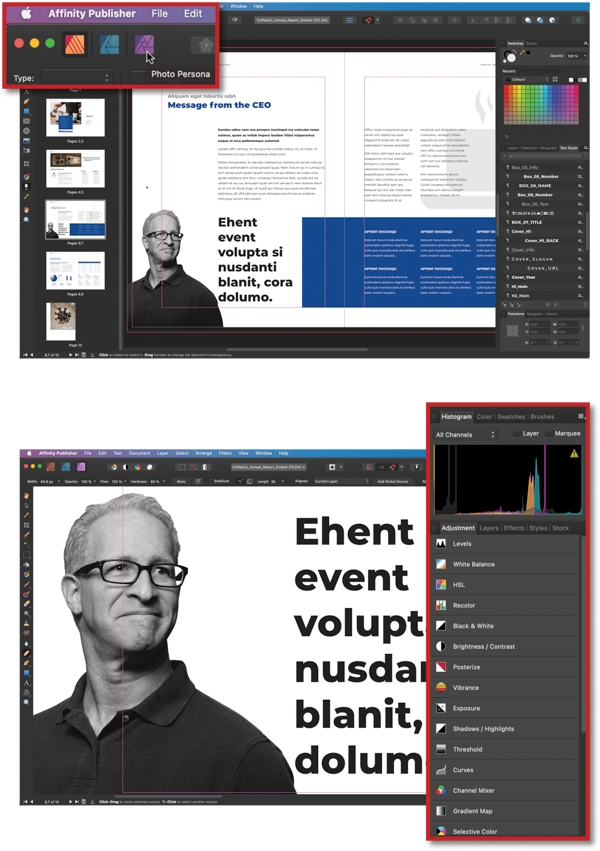Enable the Layer checkbox in Histogram panel

[x=517, y=433]
